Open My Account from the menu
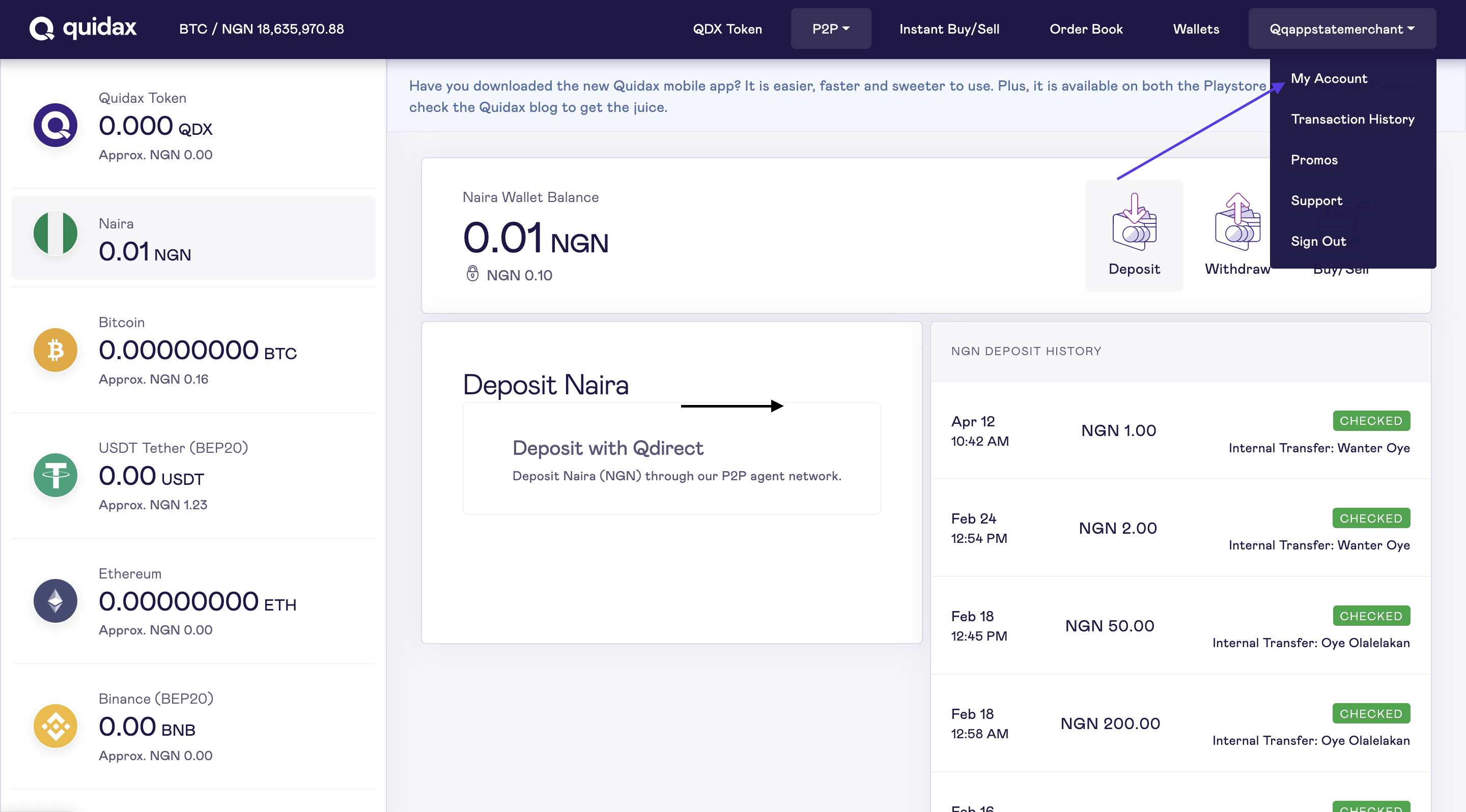 click(x=1328, y=78)
